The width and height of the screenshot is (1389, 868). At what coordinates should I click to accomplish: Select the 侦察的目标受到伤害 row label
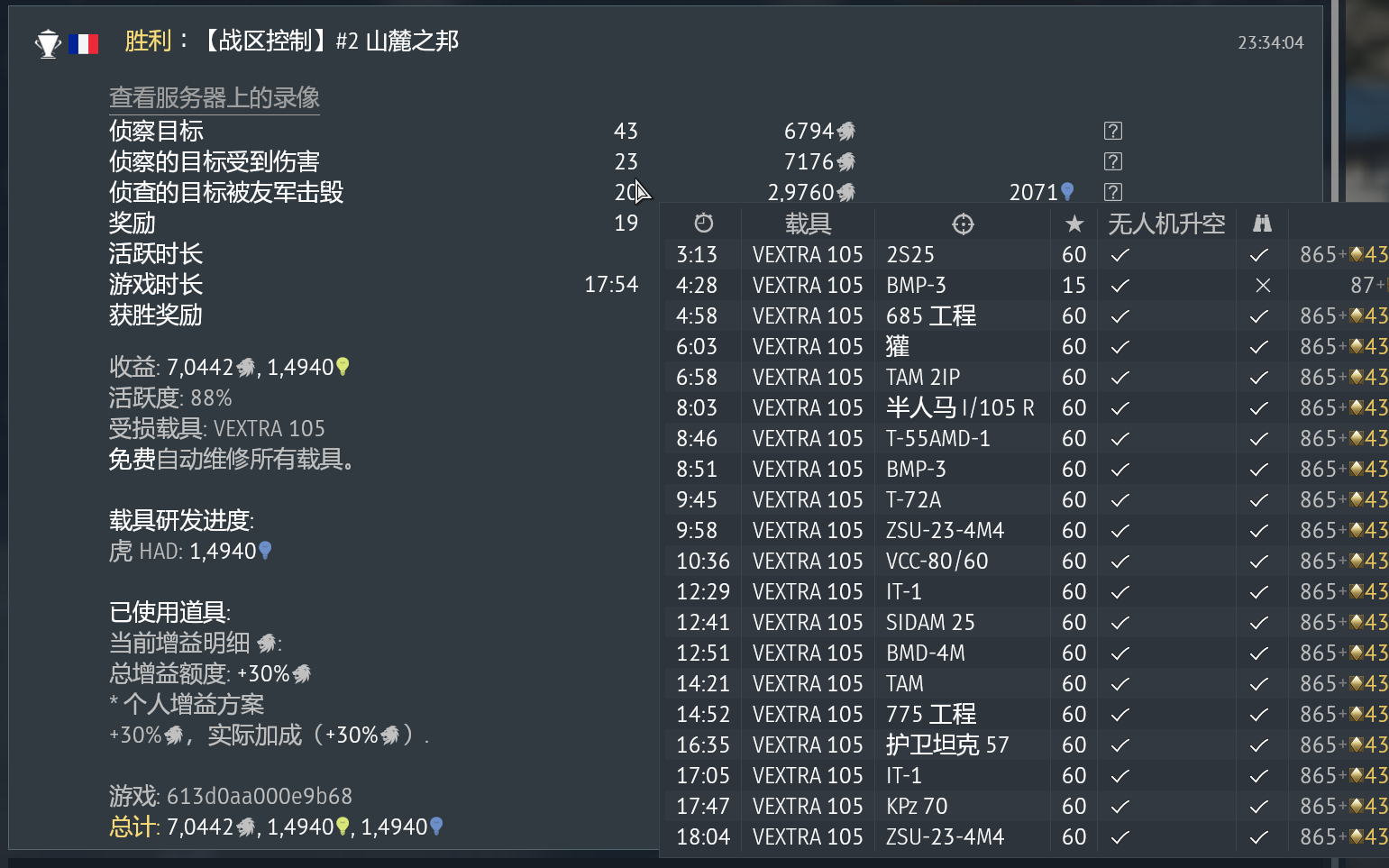click(215, 161)
